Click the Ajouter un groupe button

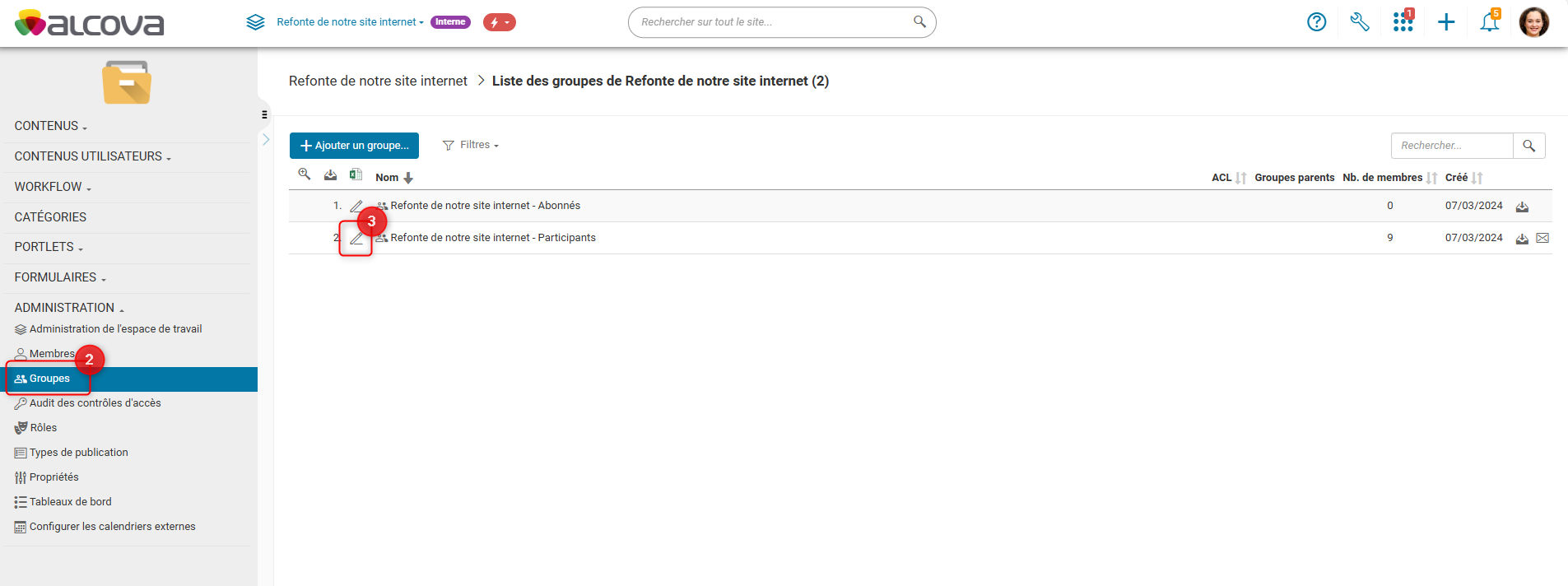(x=354, y=146)
